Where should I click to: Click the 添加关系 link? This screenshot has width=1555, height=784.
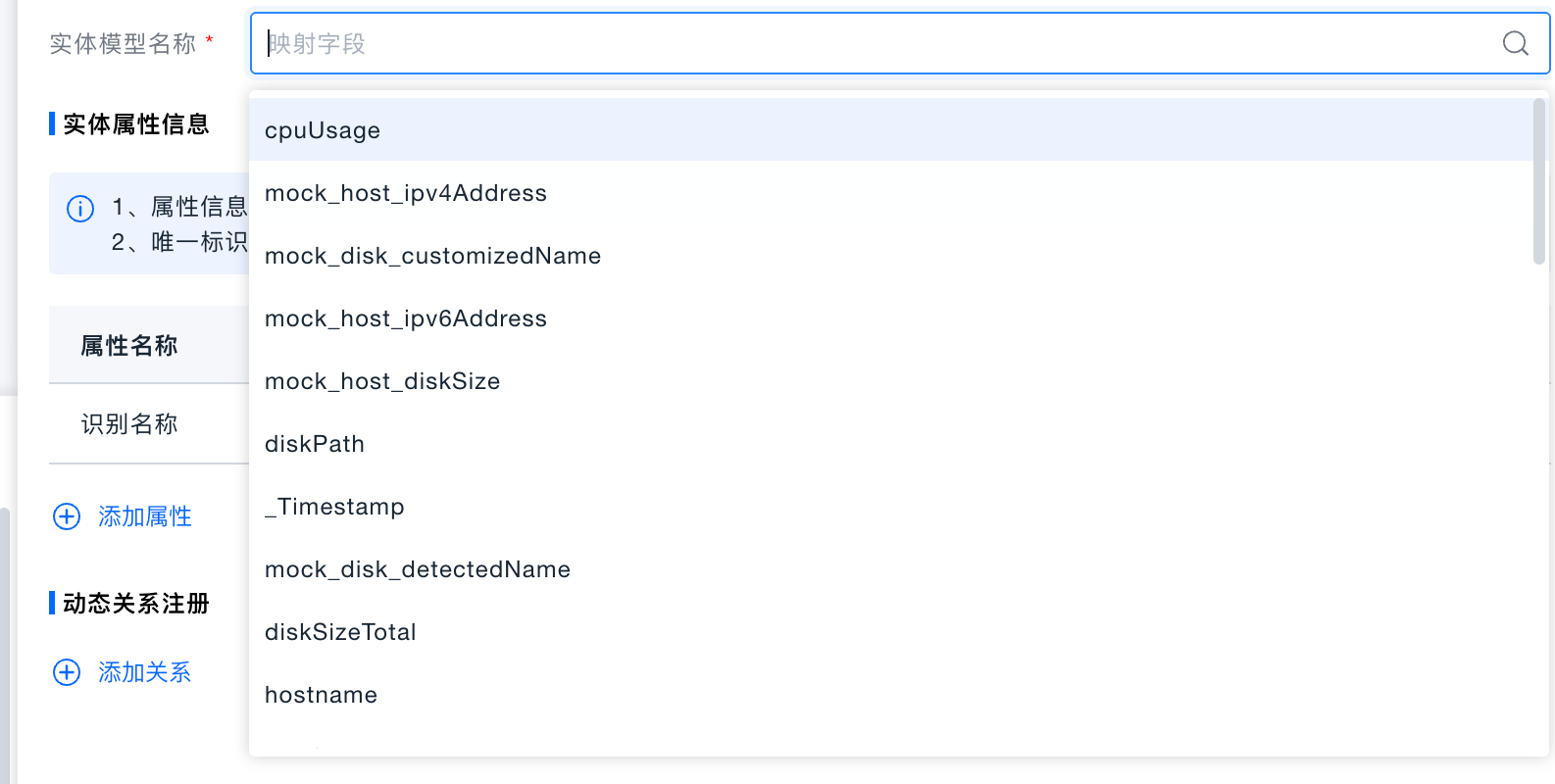pos(144,672)
